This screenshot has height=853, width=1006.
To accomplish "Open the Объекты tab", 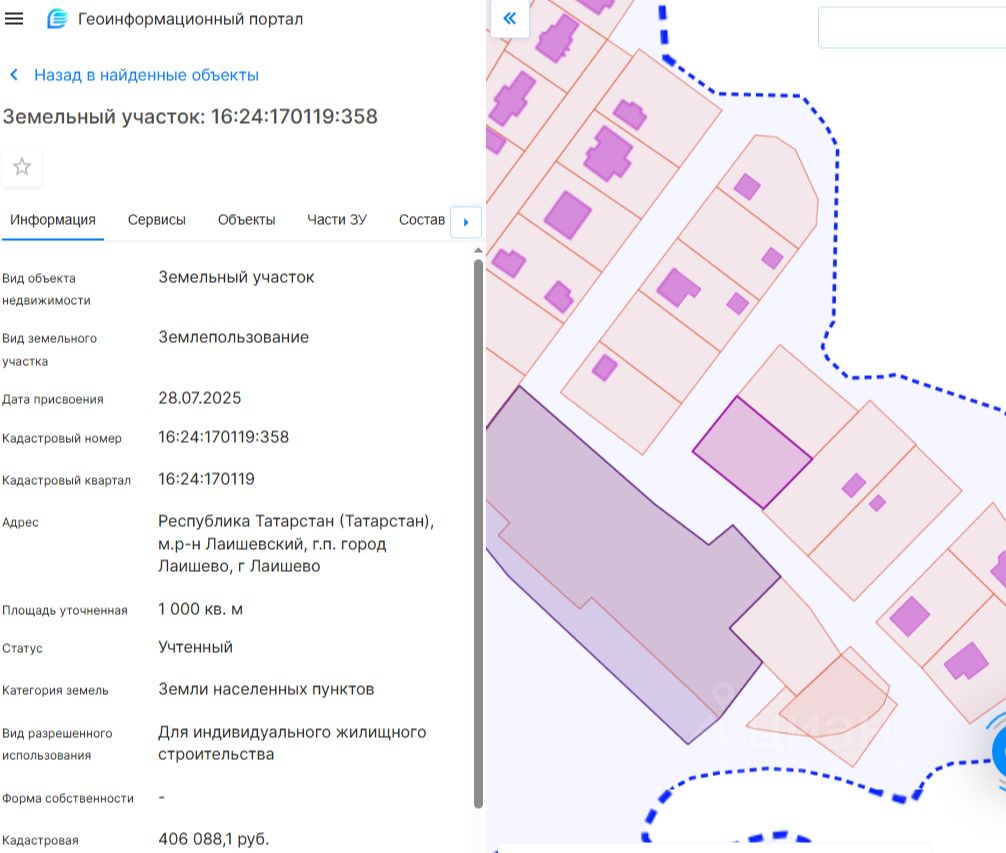I will pyautogui.click(x=246, y=220).
